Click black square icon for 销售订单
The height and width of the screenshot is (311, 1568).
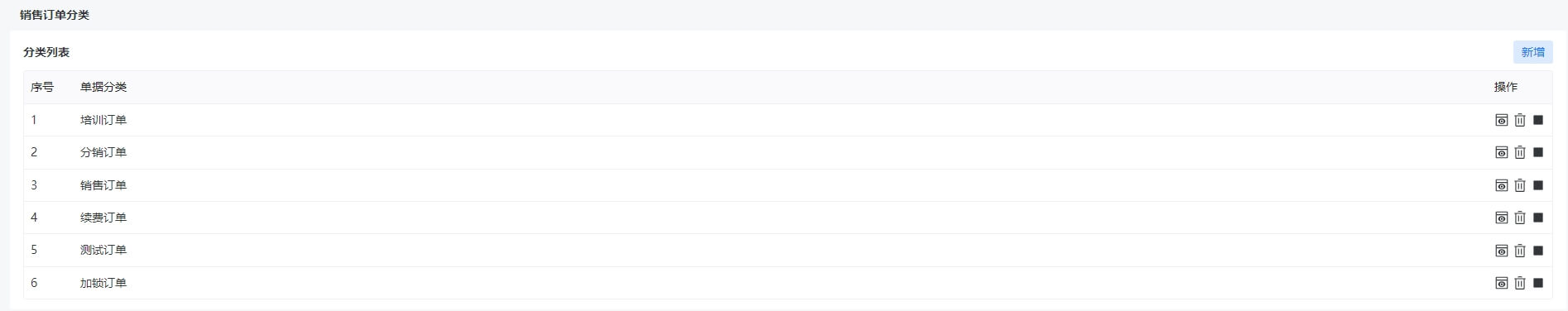tap(1538, 185)
